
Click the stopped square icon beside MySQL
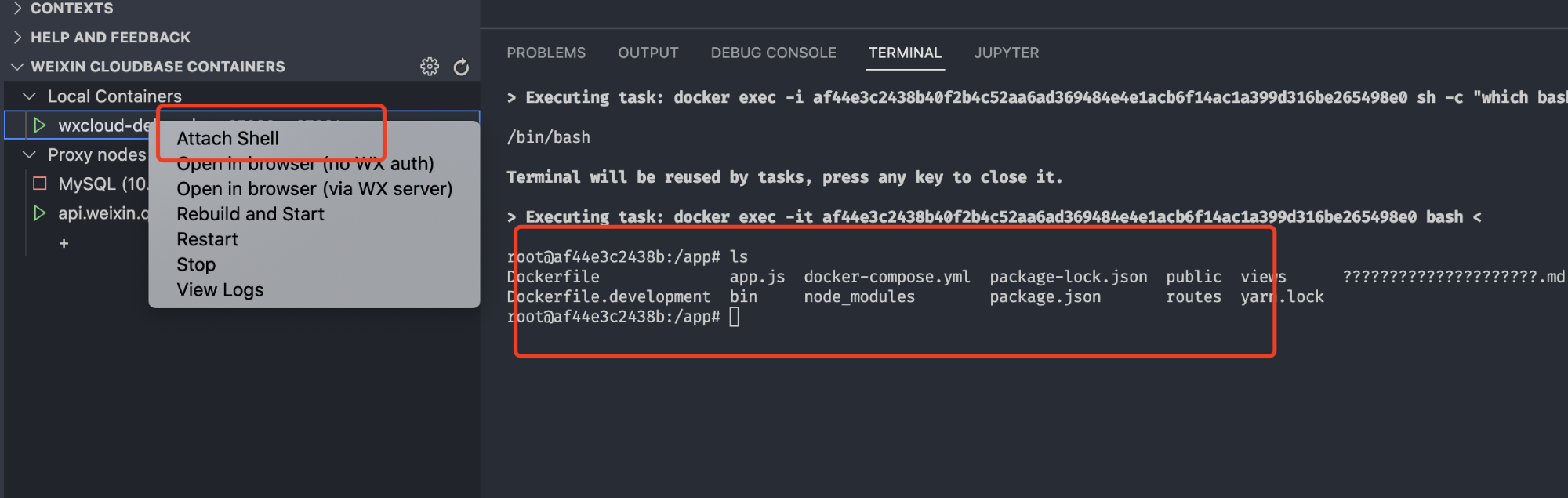[x=40, y=184]
